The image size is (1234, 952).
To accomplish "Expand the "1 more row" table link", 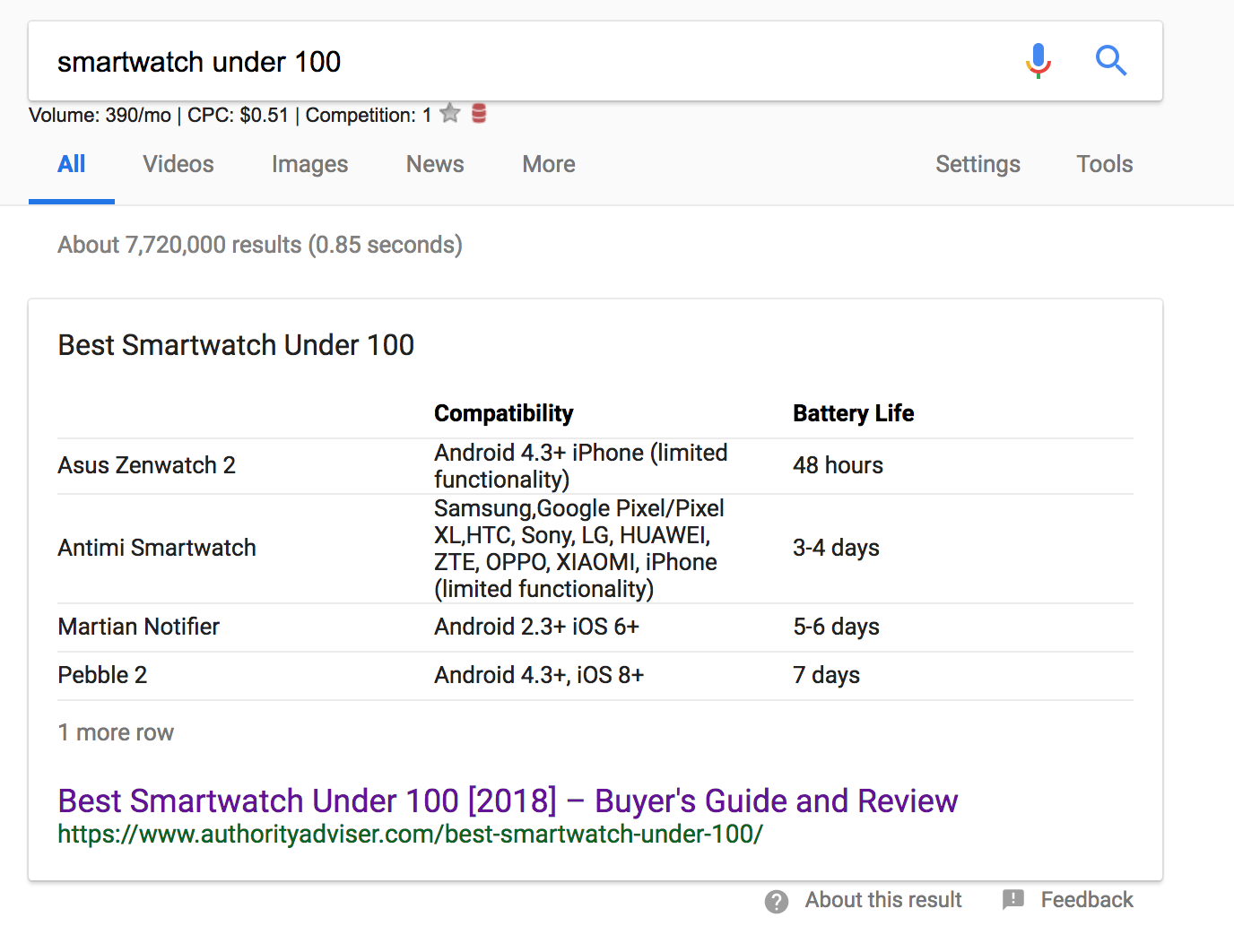I will [116, 732].
